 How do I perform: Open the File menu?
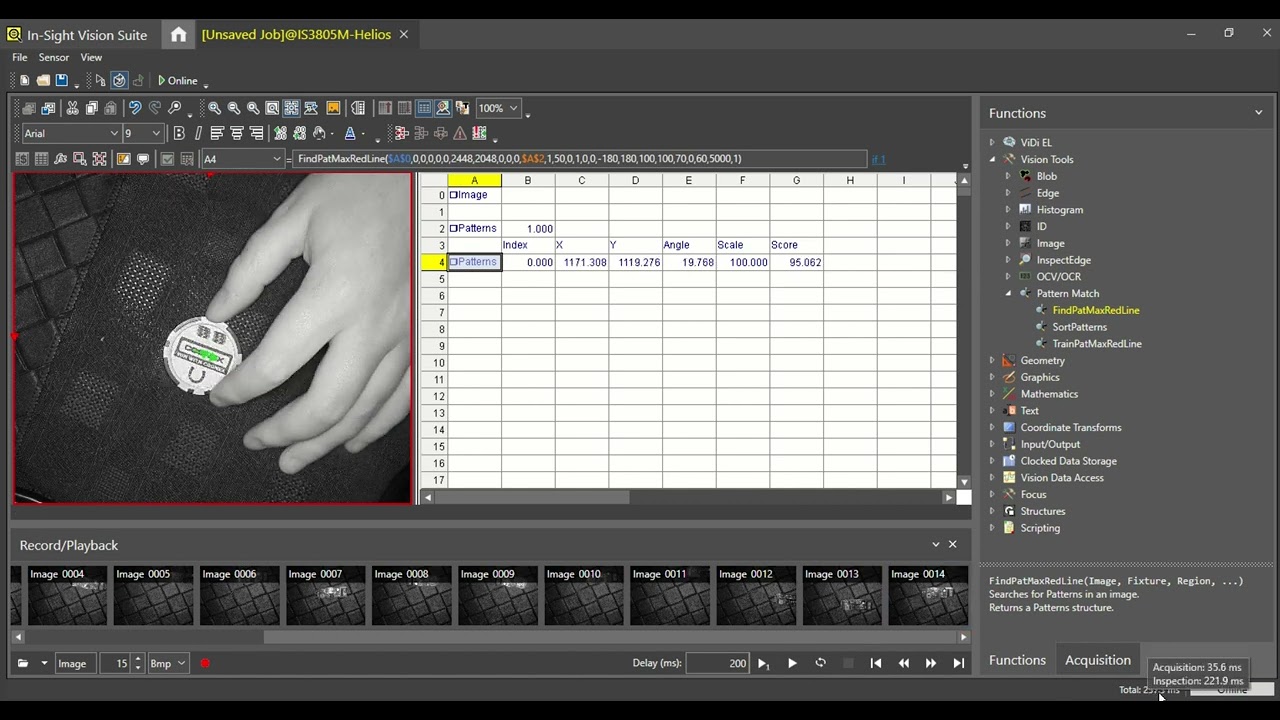tap(20, 57)
